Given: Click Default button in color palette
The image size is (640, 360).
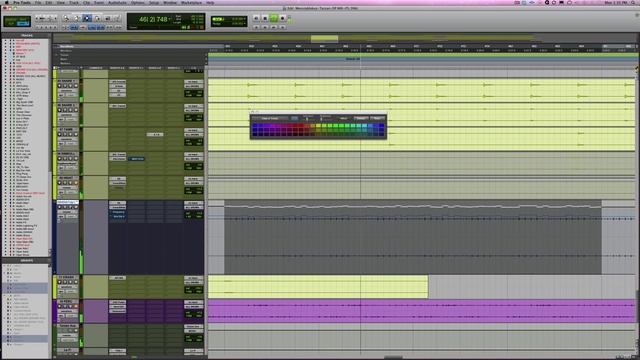Looking at the screenshot, I should (361, 118).
